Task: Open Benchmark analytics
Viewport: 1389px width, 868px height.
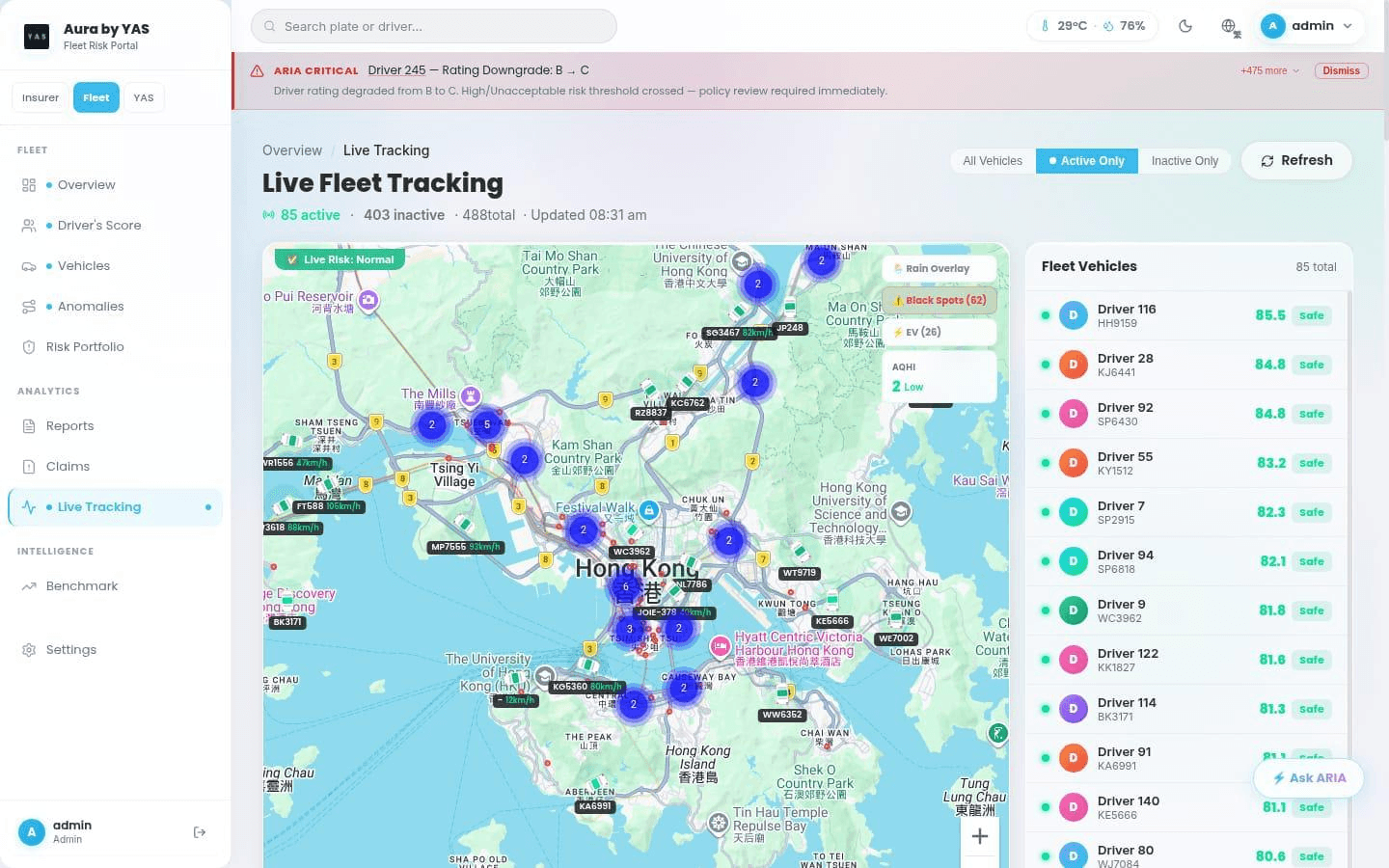Action: pyautogui.click(x=116, y=586)
